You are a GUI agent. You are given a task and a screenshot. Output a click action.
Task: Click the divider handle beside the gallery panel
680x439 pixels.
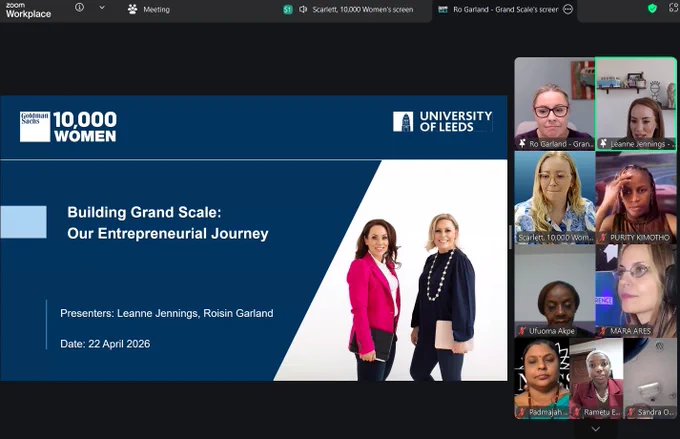(x=510, y=237)
